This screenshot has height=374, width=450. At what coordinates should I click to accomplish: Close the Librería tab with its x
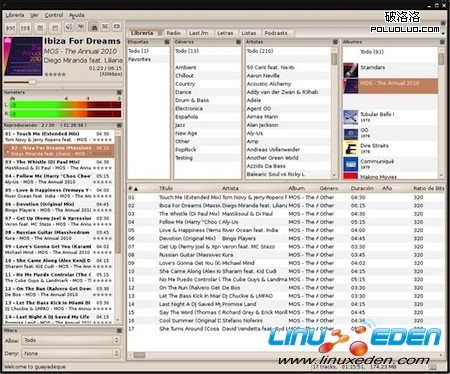[160, 33]
